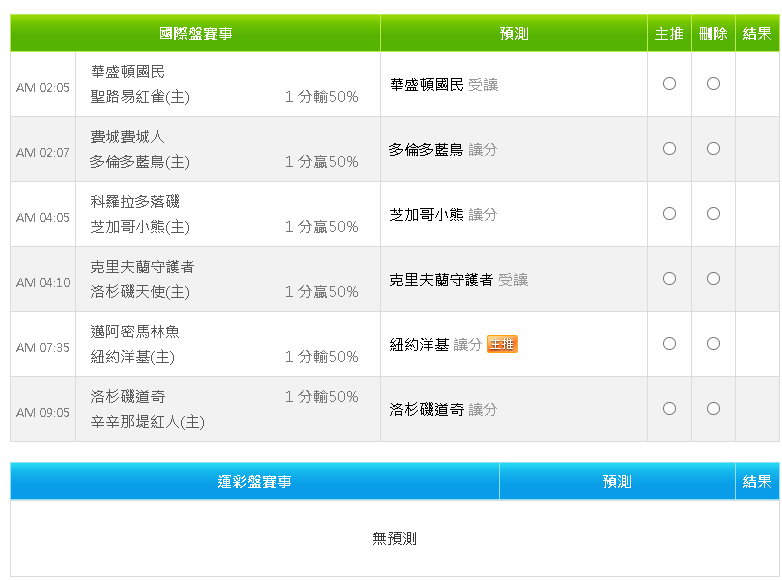Select 刪除 radio for 洛杉磯道奇 prediction
The image size is (782, 580).
tap(713, 408)
